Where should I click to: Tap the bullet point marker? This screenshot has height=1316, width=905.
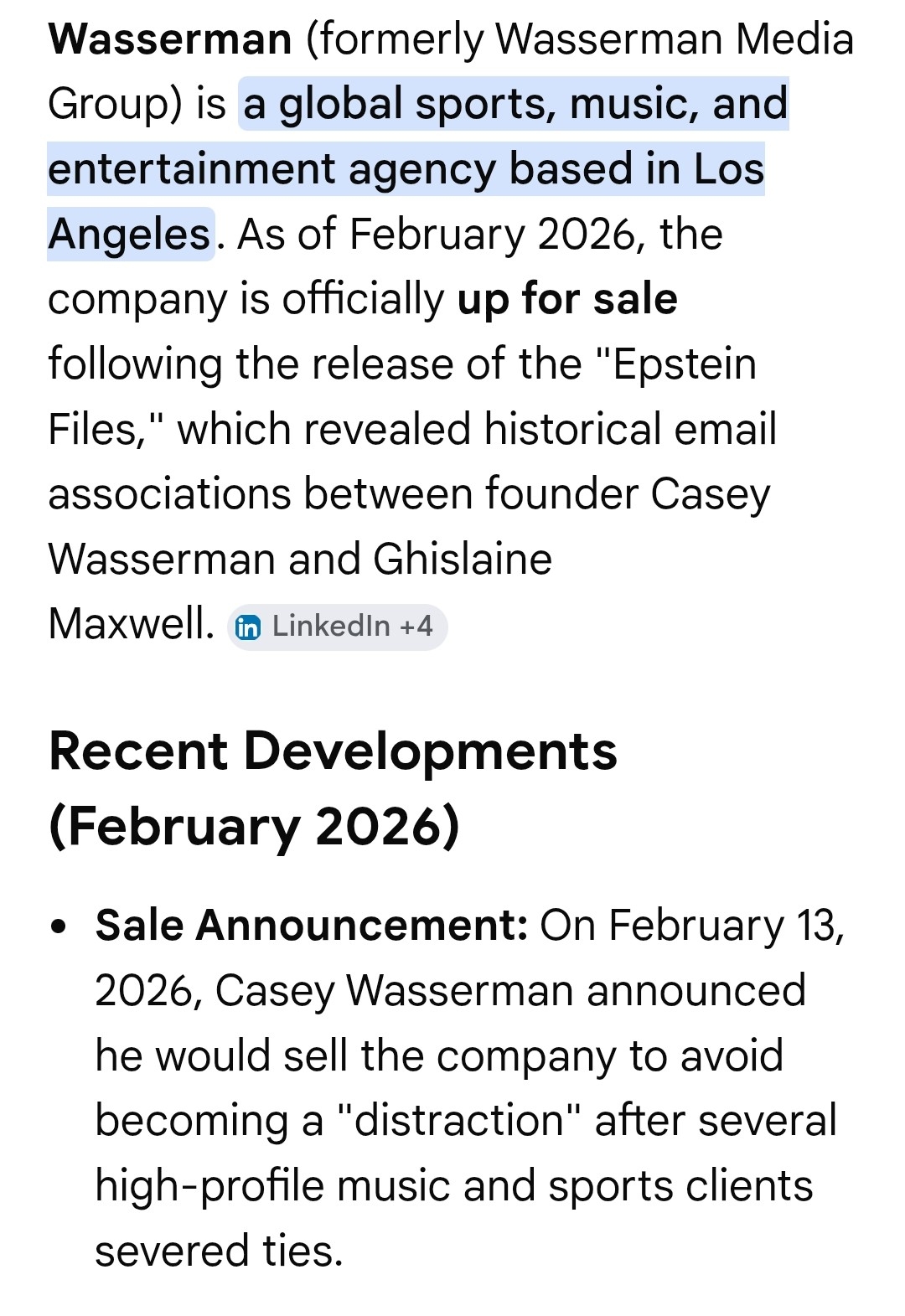click(58, 927)
